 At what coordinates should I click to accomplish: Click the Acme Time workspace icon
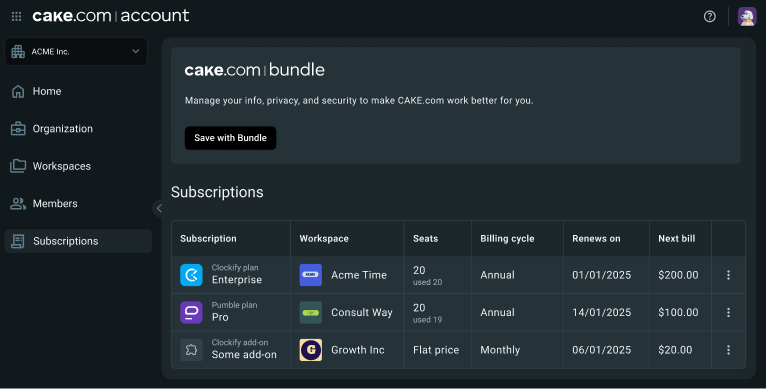tap(311, 275)
